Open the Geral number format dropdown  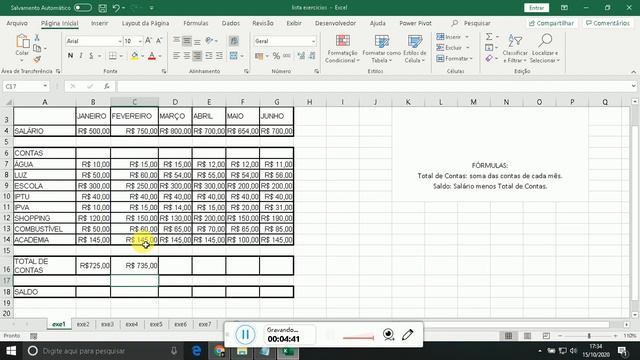tap(313, 41)
